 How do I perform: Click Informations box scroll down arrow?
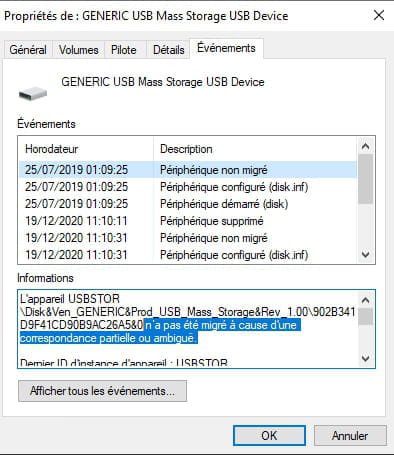366,359
